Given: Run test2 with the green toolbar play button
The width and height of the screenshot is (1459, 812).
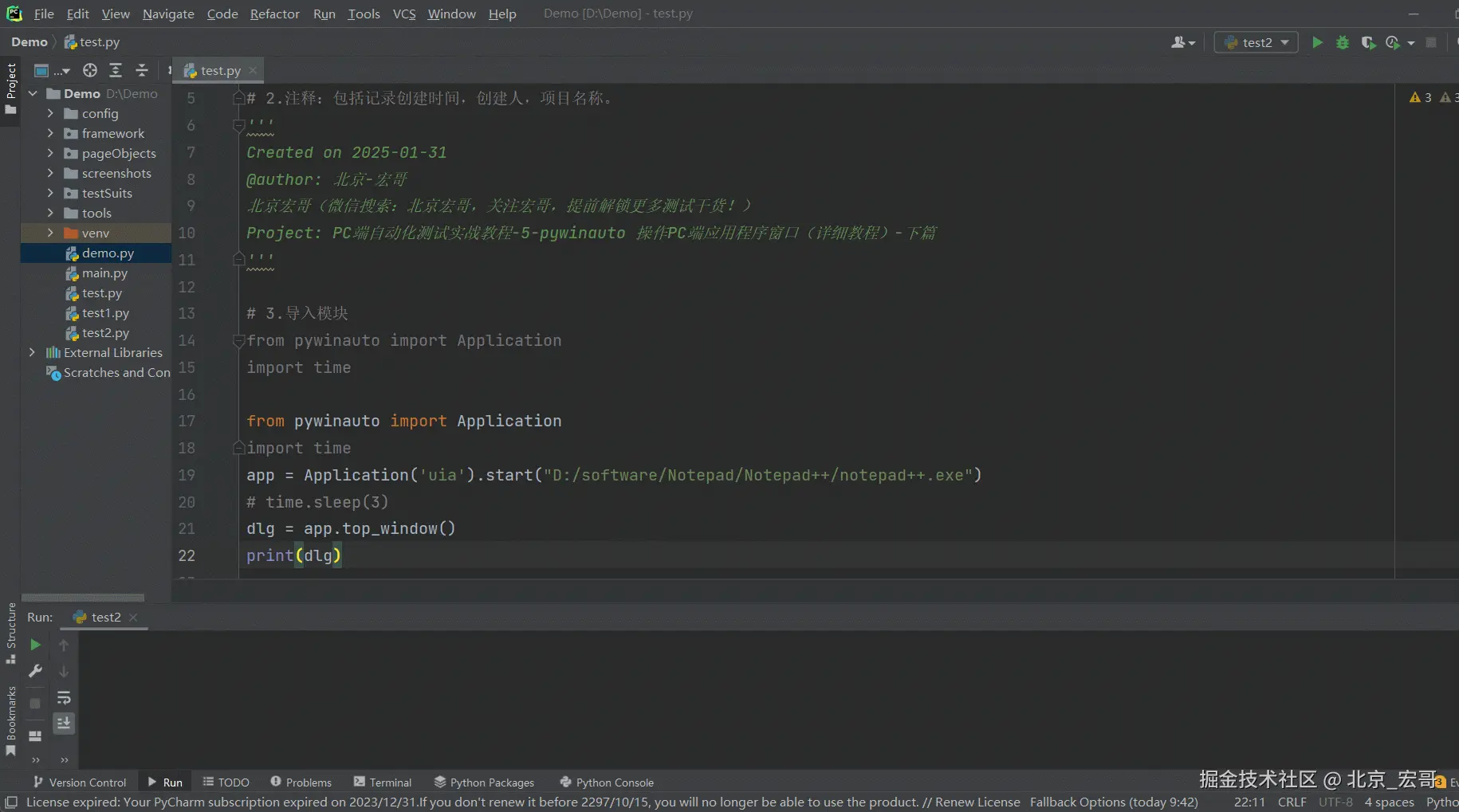Looking at the screenshot, I should point(1317,42).
